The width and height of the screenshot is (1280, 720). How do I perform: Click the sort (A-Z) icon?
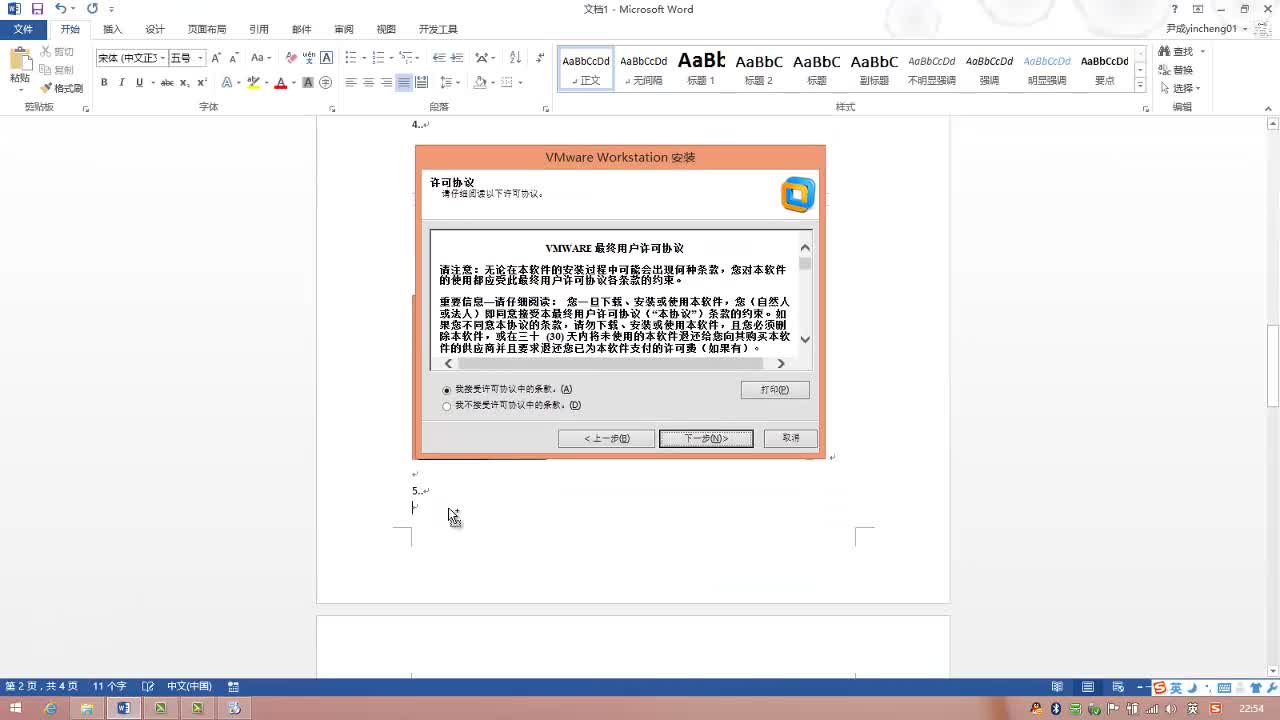(515, 58)
